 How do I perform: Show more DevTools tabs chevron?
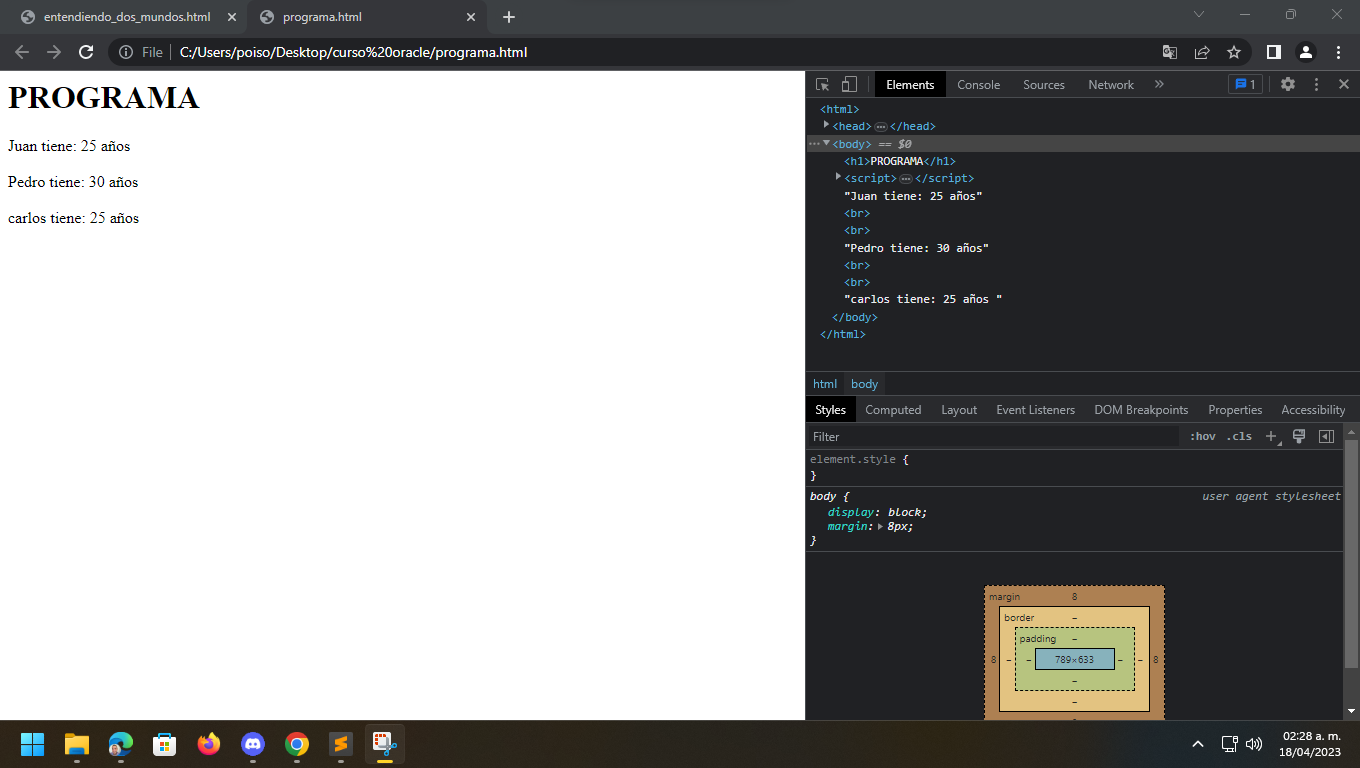pos(1159,85)
